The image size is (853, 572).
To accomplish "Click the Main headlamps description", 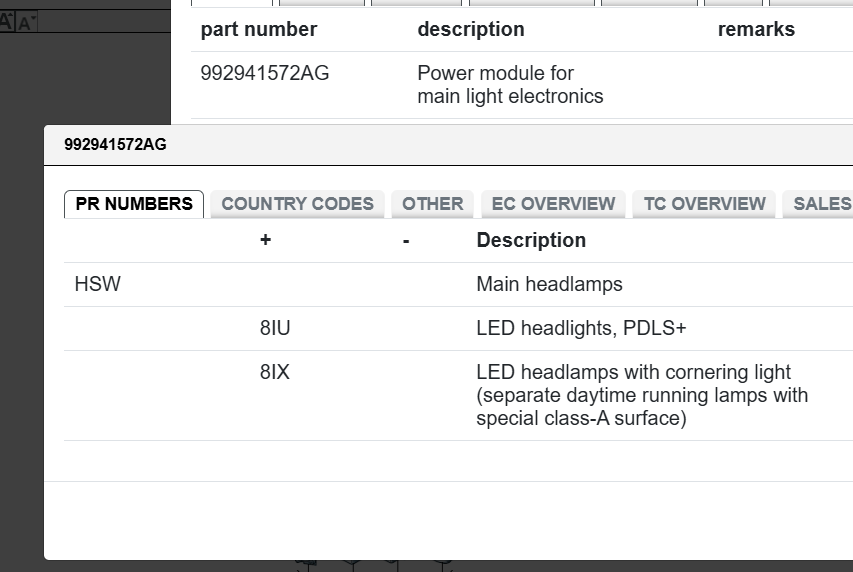I will 549,285.
